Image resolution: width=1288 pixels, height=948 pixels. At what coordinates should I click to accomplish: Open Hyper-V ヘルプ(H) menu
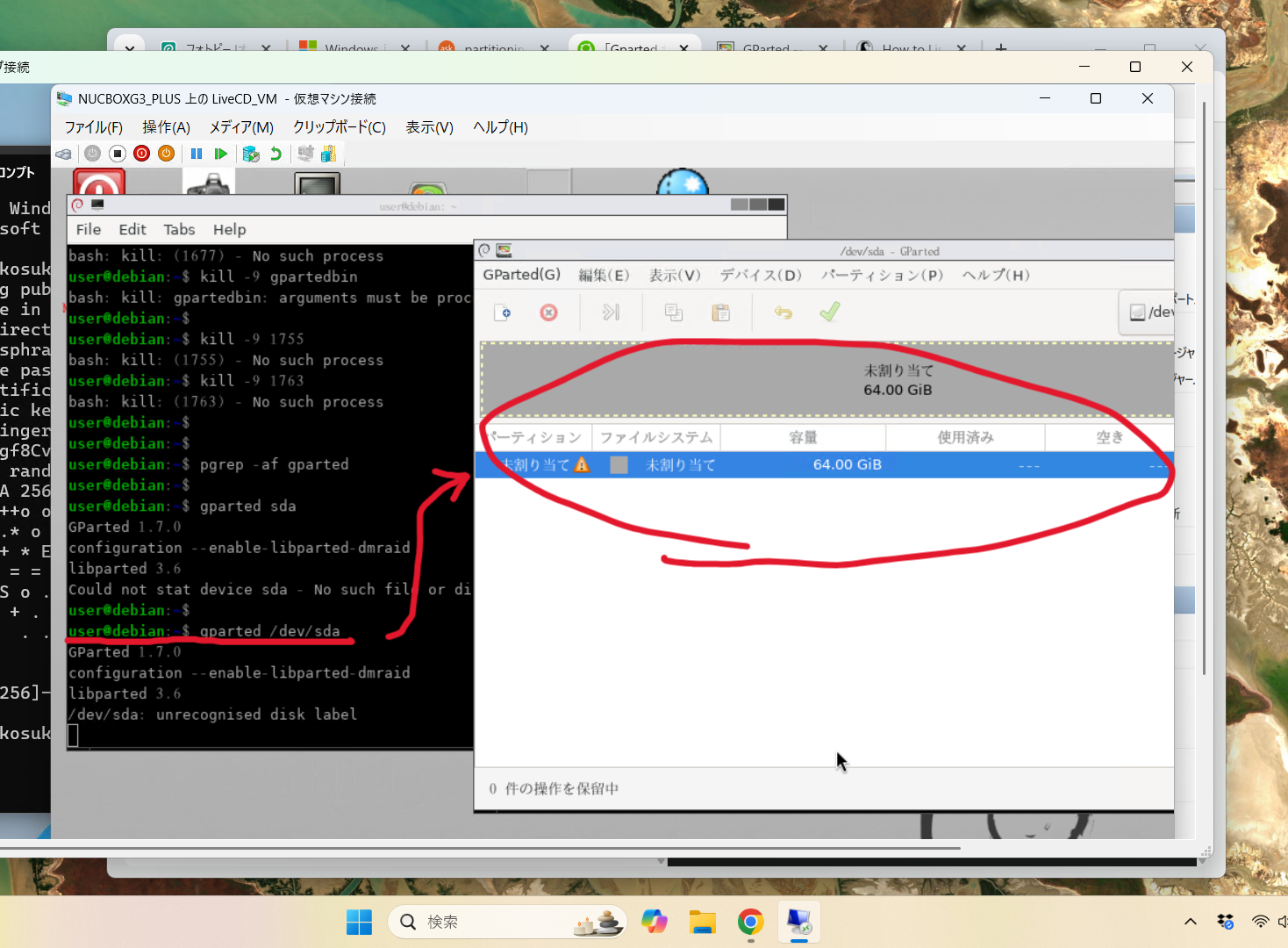point(500,127)
